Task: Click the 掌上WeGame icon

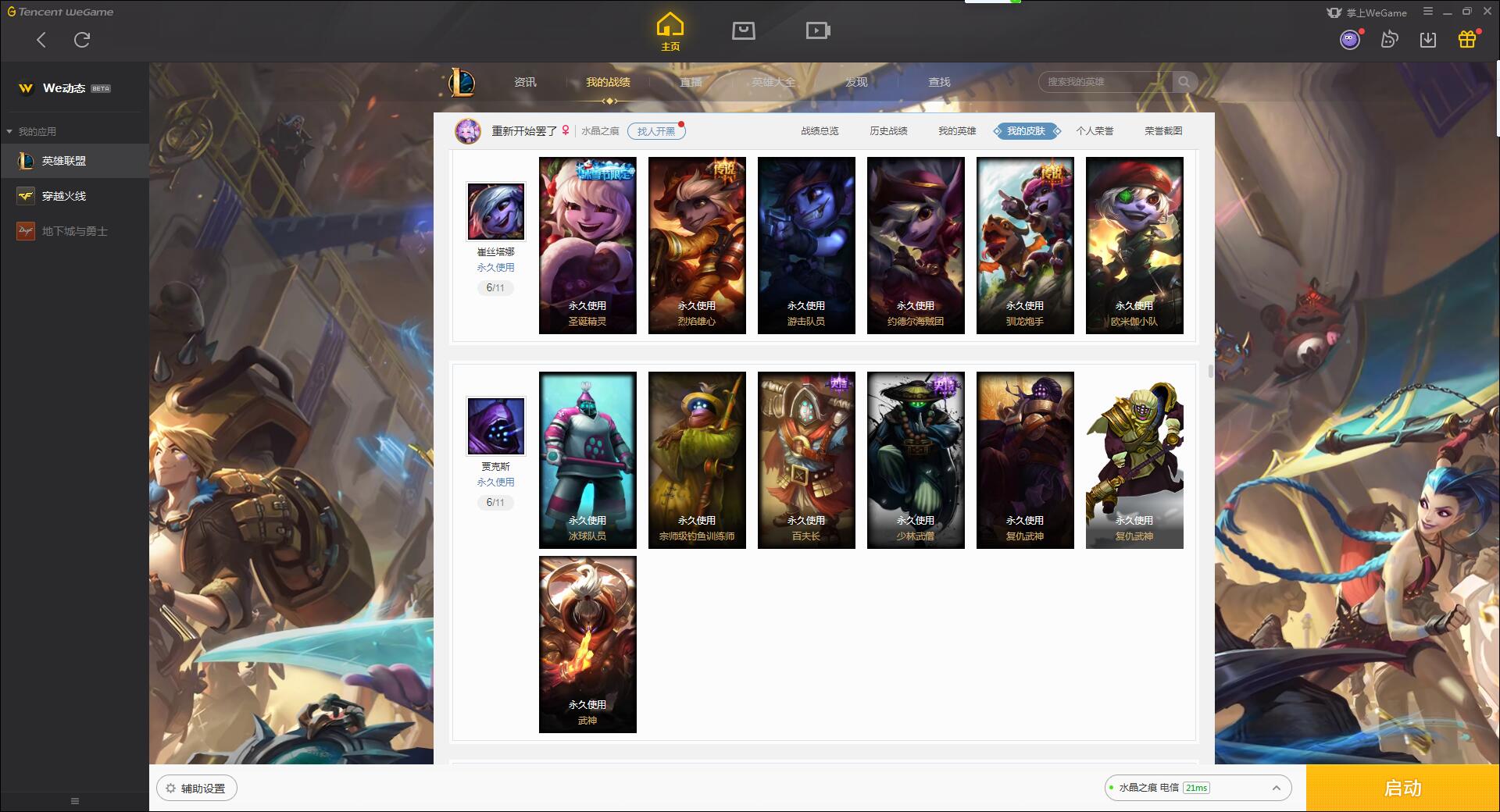Action: click(x=1367, y=12)
